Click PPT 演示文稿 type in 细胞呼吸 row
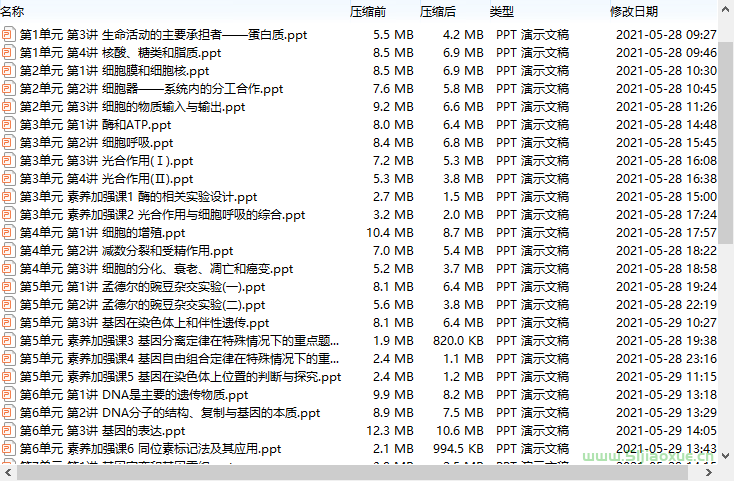The width and height of the screenshot is (734, 481). tap(533, 143)
